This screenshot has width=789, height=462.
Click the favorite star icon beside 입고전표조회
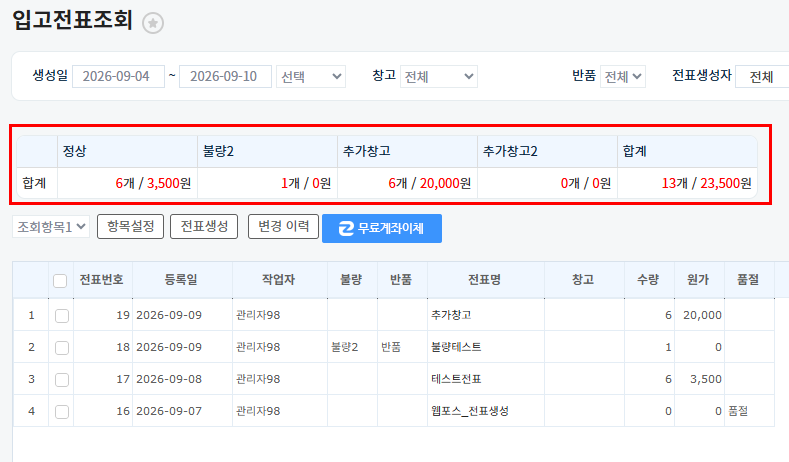152,23
